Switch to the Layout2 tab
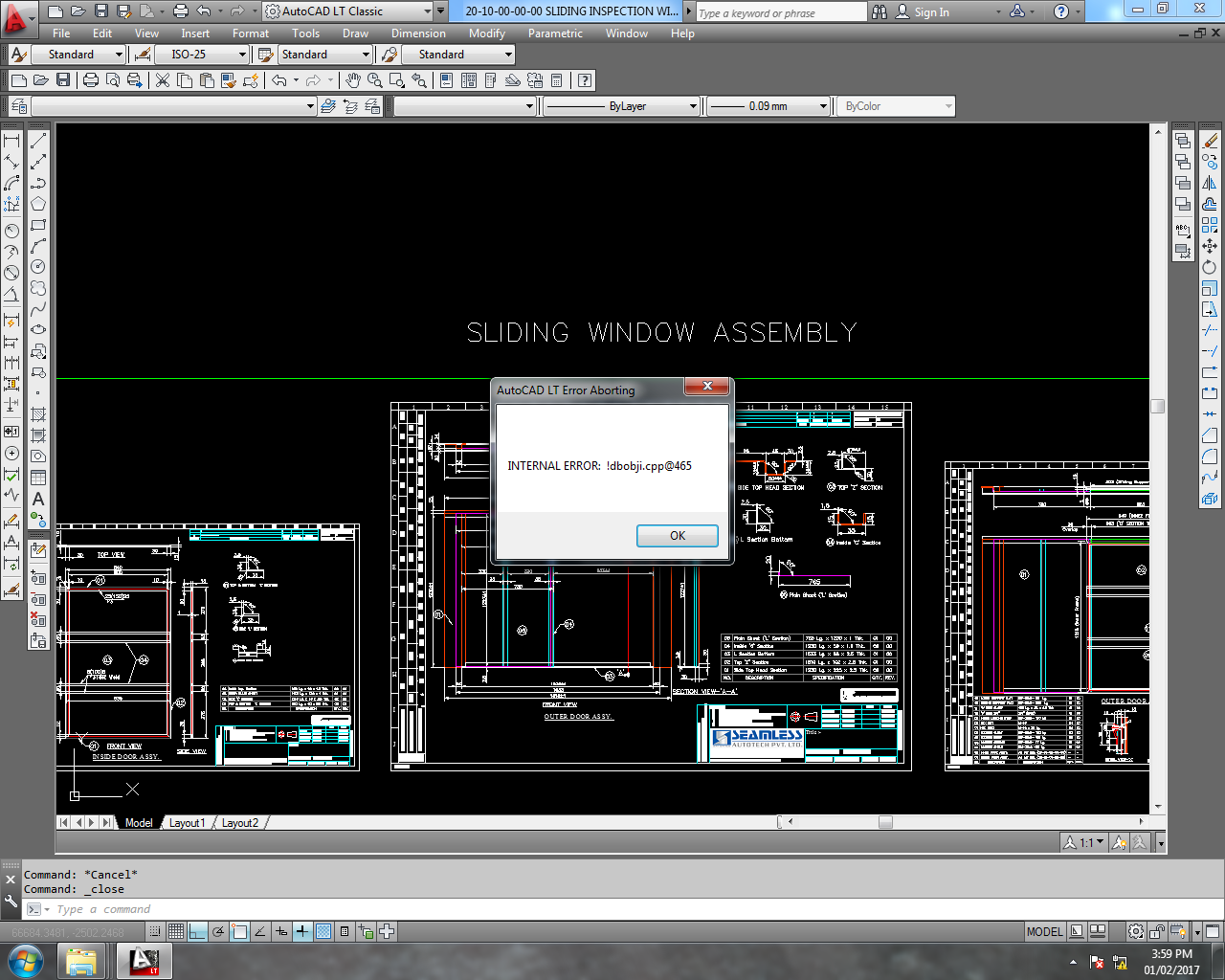Viewport: 1225px width, 980px height. (239, 823)
